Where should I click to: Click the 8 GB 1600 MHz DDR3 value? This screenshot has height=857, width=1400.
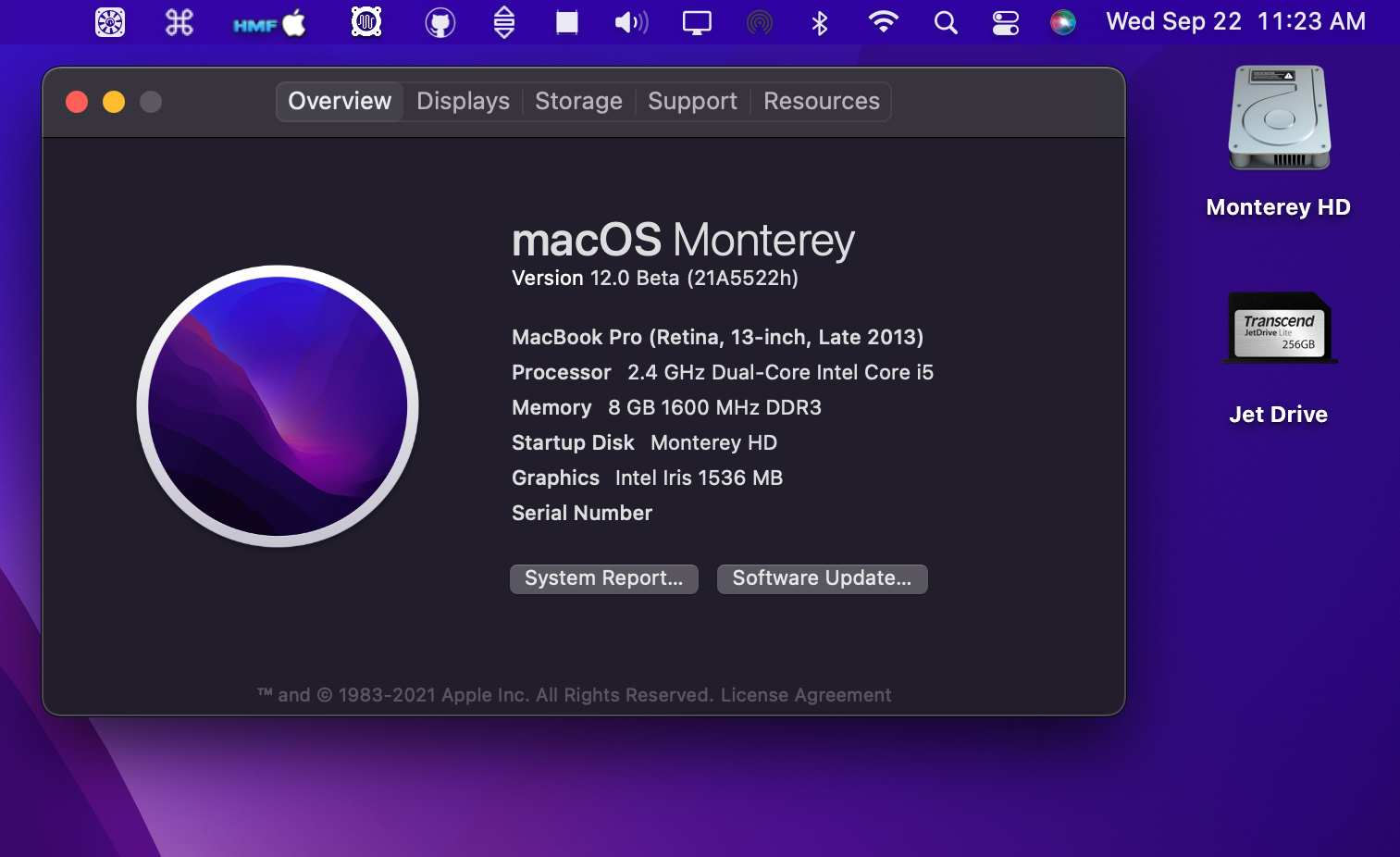click(714, 408)
